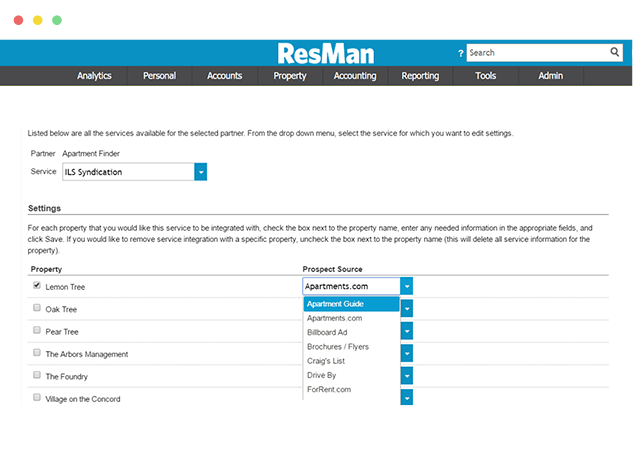Image resolution: width=634 pixels, height=473 pixels.
Task: Click the Apartment Finder partner name
Action: pyautogui.click(x=91, y=154)
